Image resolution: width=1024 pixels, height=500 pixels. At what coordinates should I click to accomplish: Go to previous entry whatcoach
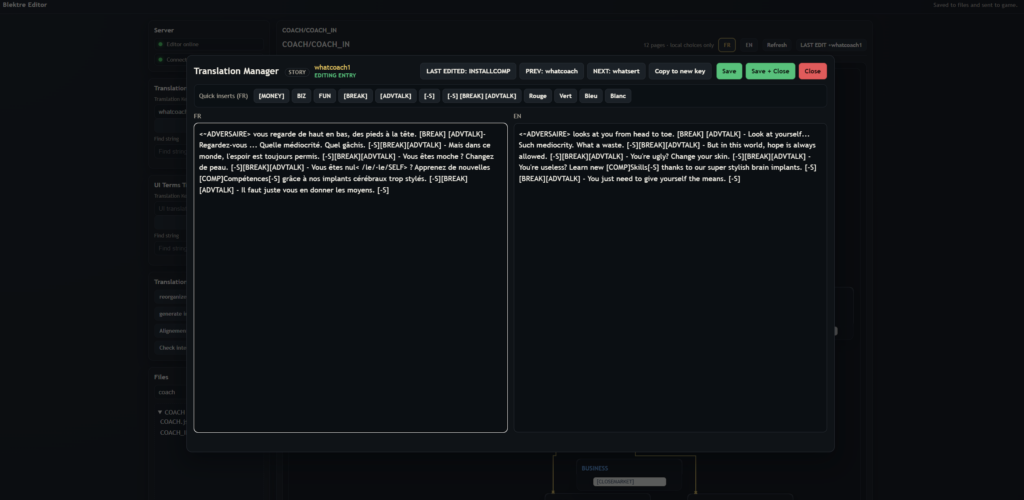click(548, 71)
